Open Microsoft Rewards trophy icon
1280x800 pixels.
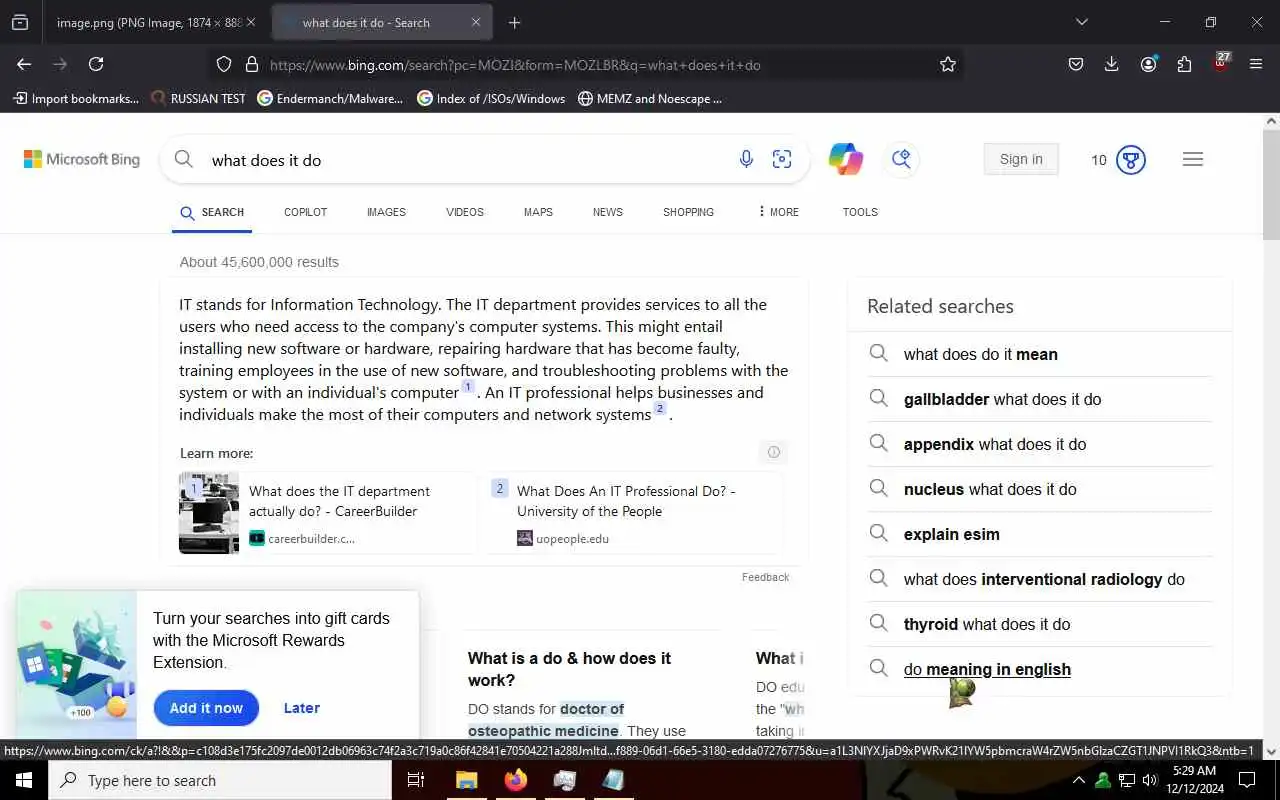(x=1131, y=160)
